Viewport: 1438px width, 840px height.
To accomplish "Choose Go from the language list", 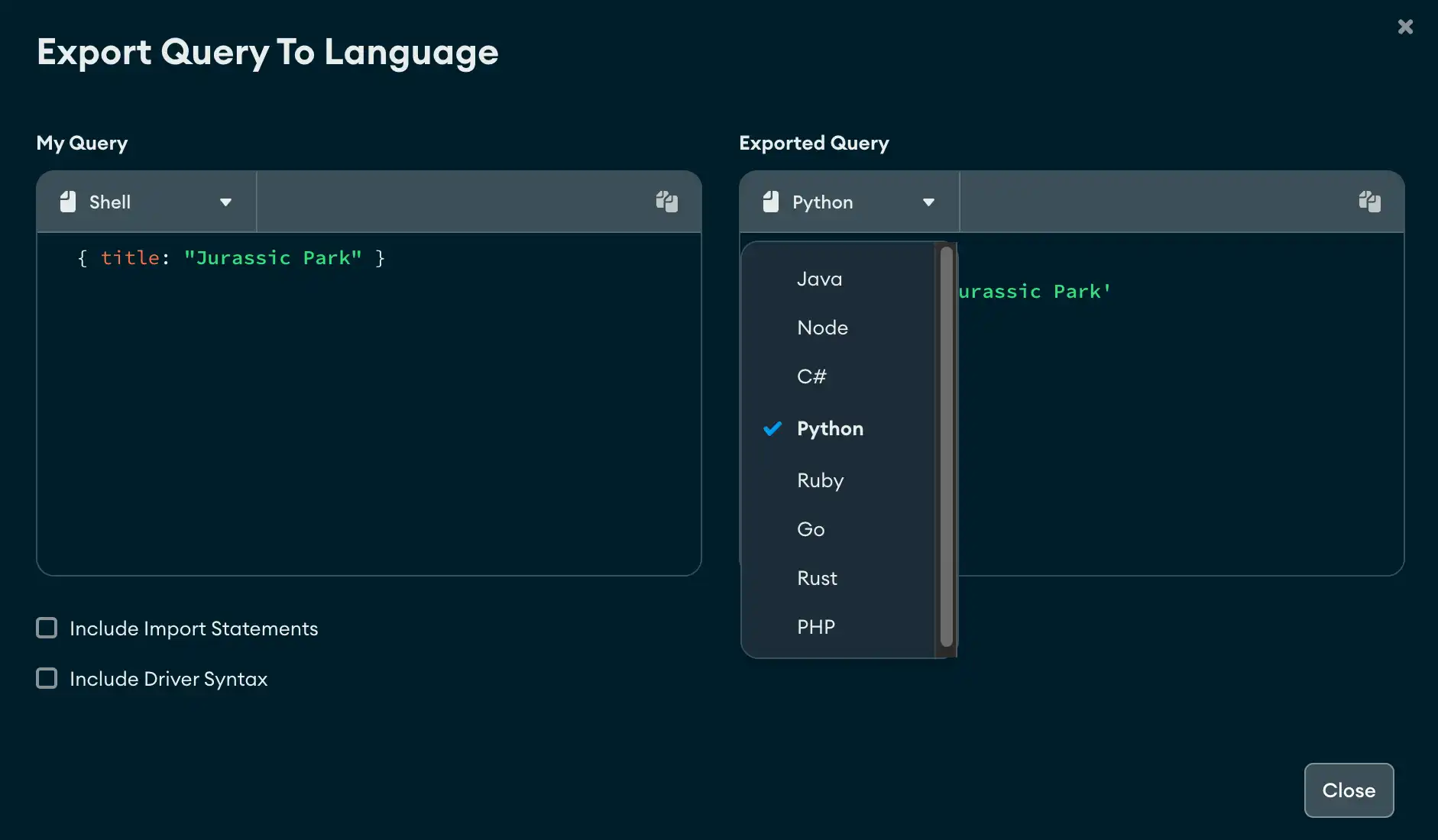I will point(810,529).
